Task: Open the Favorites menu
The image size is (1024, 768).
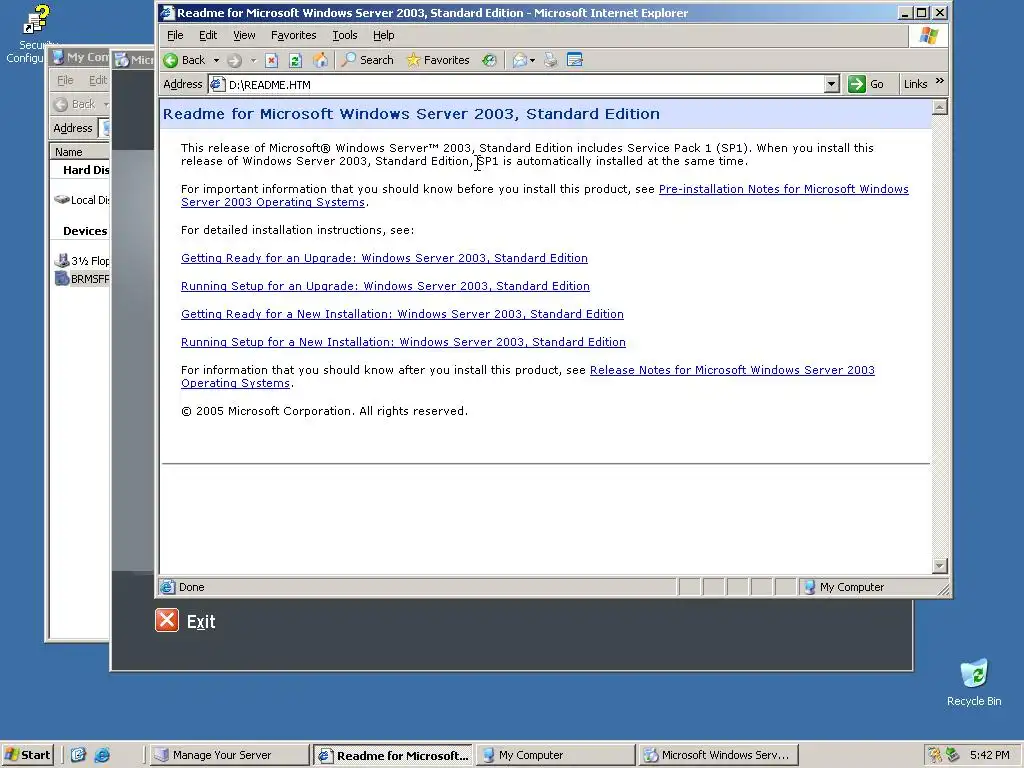Action: click(x=293, y=35)
